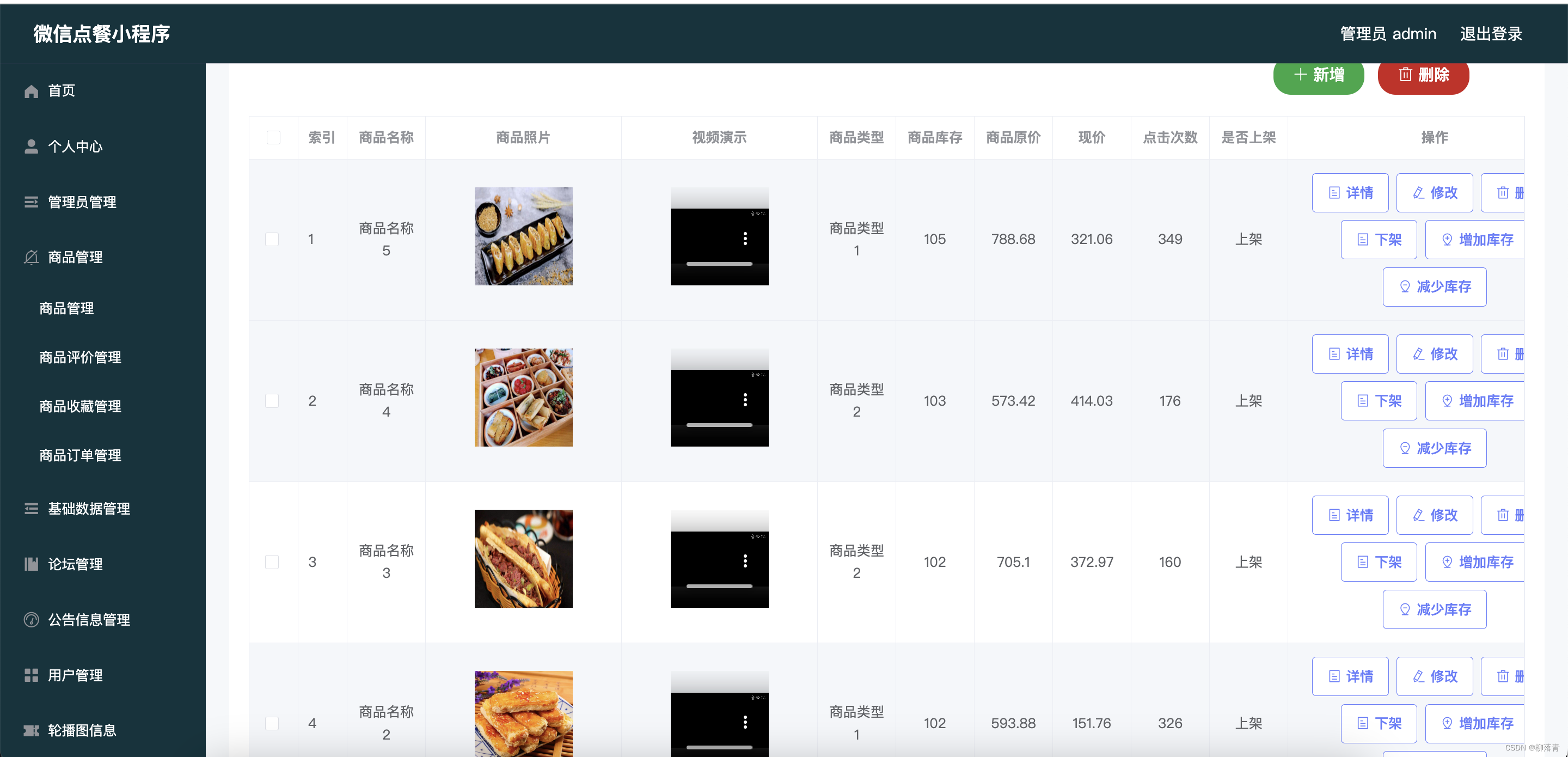Click the circular icon beside 公告信息管理
Viewport: 1568px width, 757px height.
point(31,620)
